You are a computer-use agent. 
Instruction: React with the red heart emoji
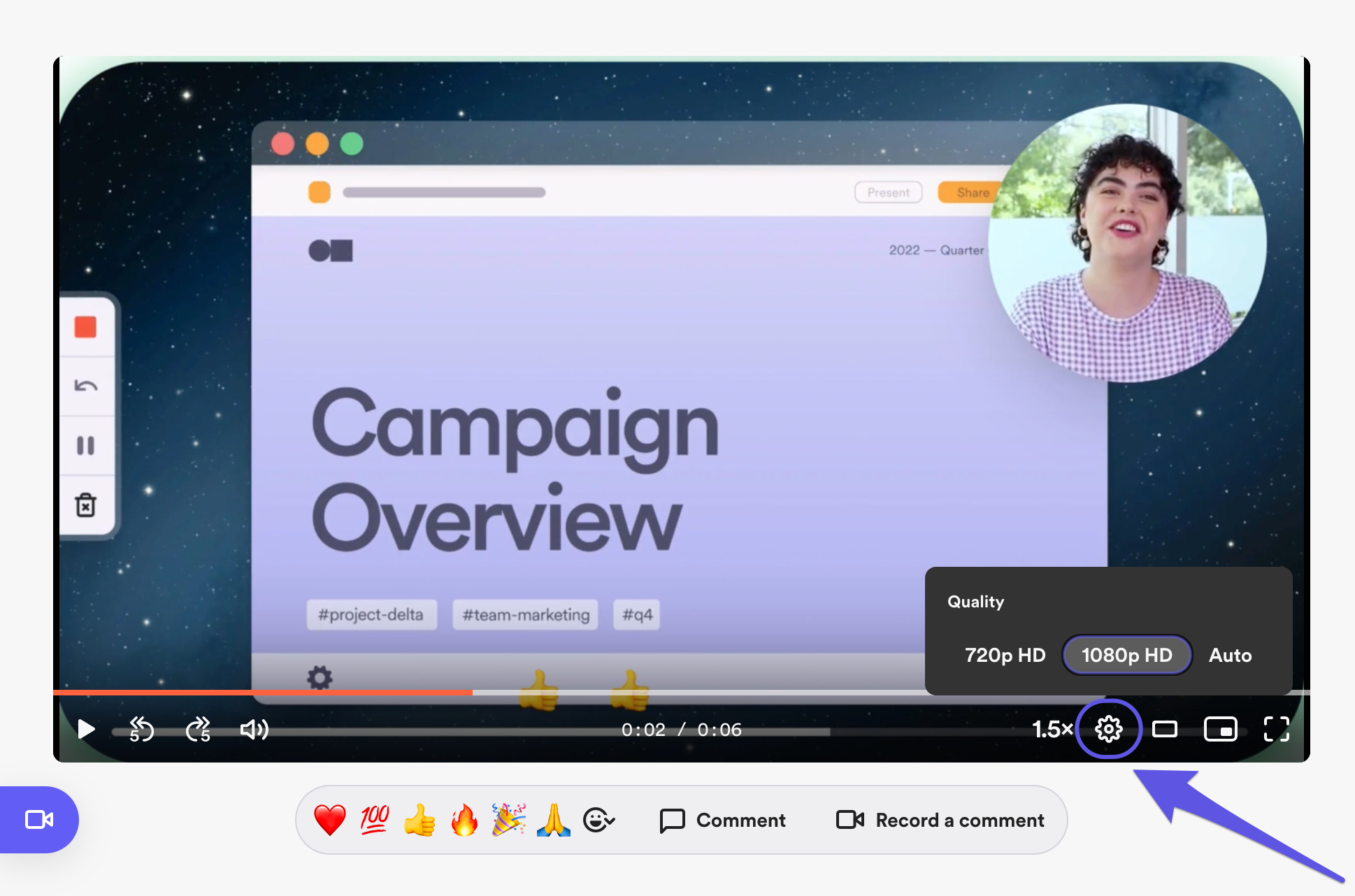click(329, 820)
